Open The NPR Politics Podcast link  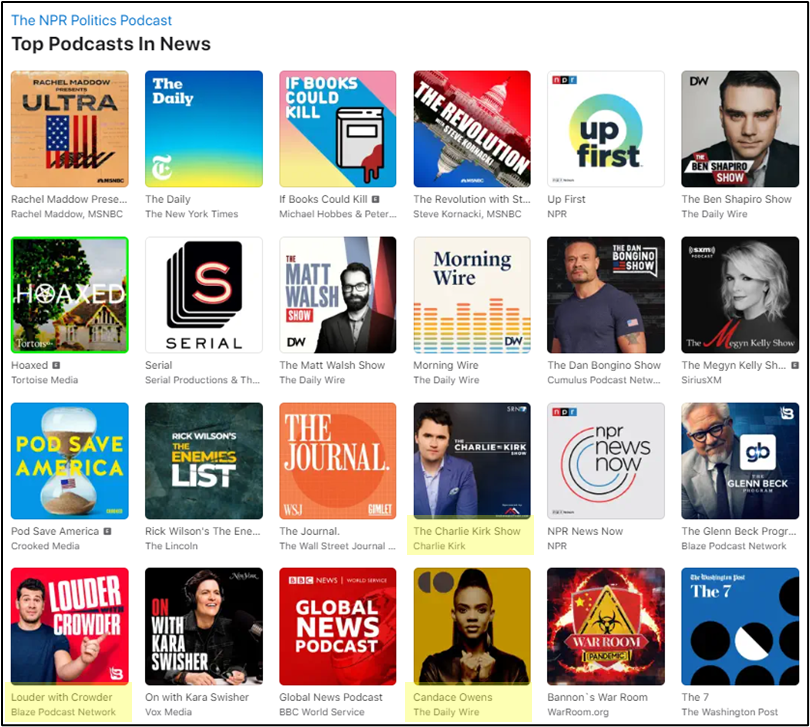point(91,20)
